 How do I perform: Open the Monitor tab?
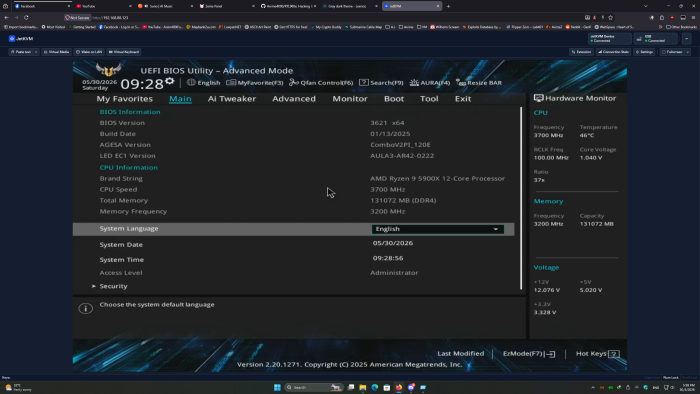[350, 99]
